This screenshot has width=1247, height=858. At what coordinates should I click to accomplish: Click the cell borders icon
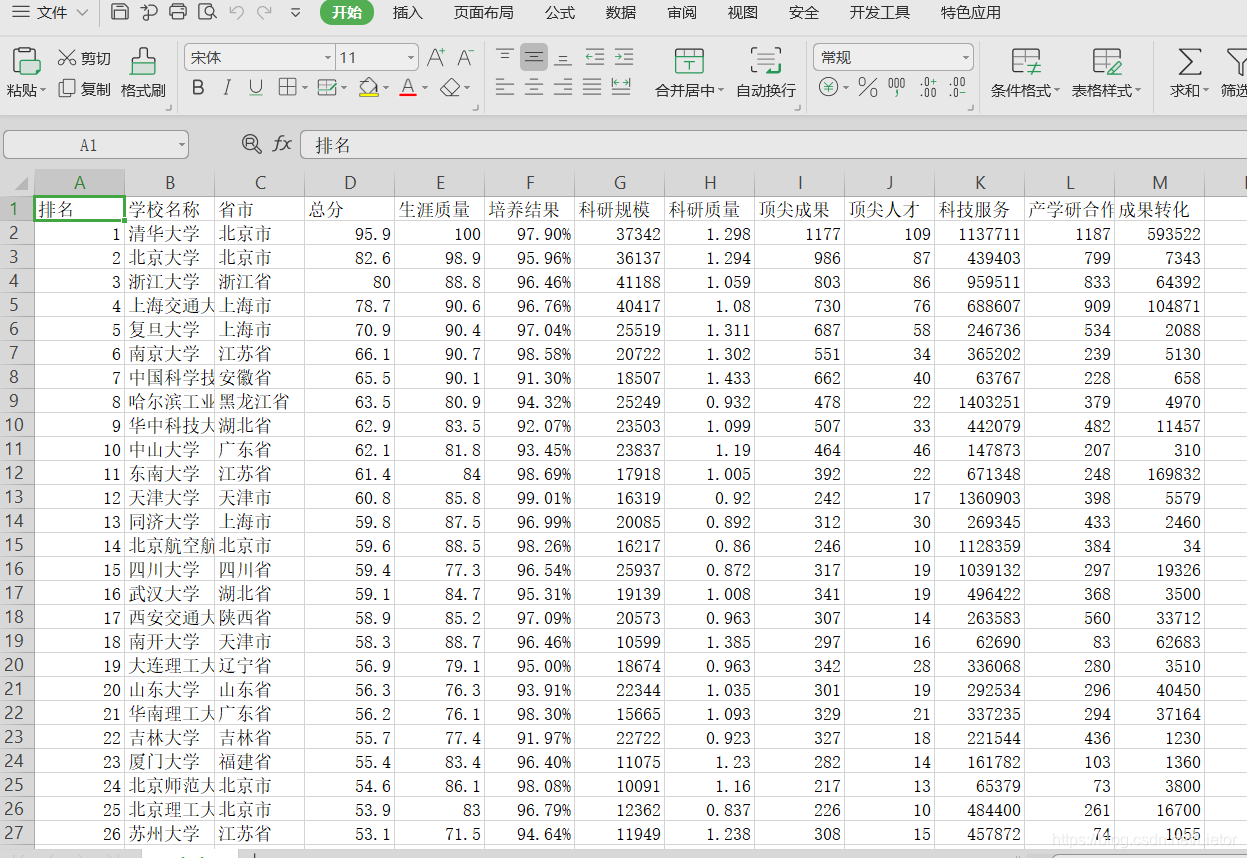click(287, 88)
